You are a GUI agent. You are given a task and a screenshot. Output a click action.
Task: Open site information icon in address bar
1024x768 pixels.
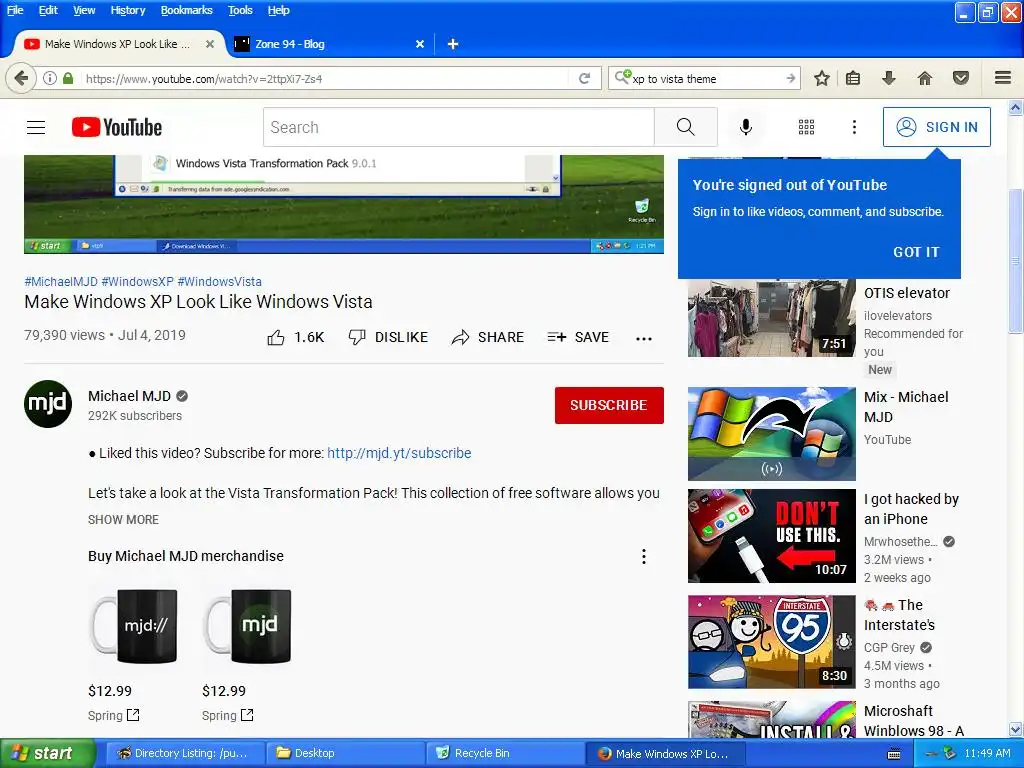pyautogui.click(x=50, y=78)
